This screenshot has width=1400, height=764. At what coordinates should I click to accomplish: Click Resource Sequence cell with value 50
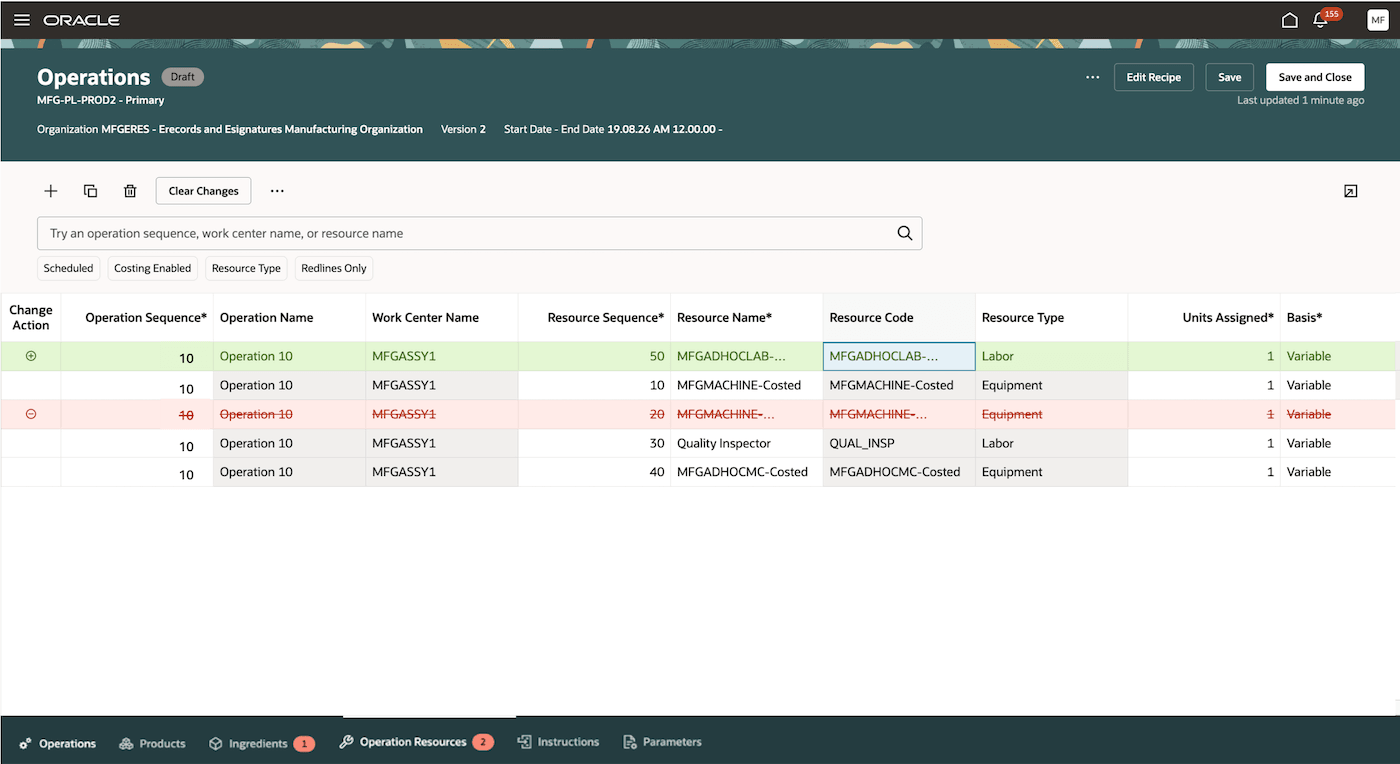click(x=594, y=356)
